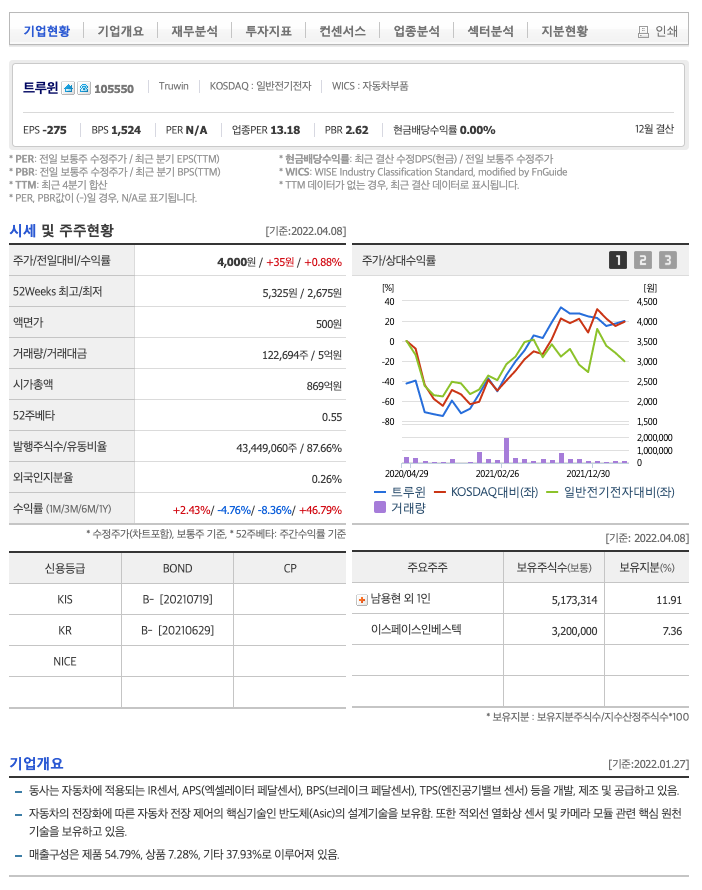Screen dimensions: 702x890
Task: Click the PBR 2.62 value
Action: [x=346, y=130]
